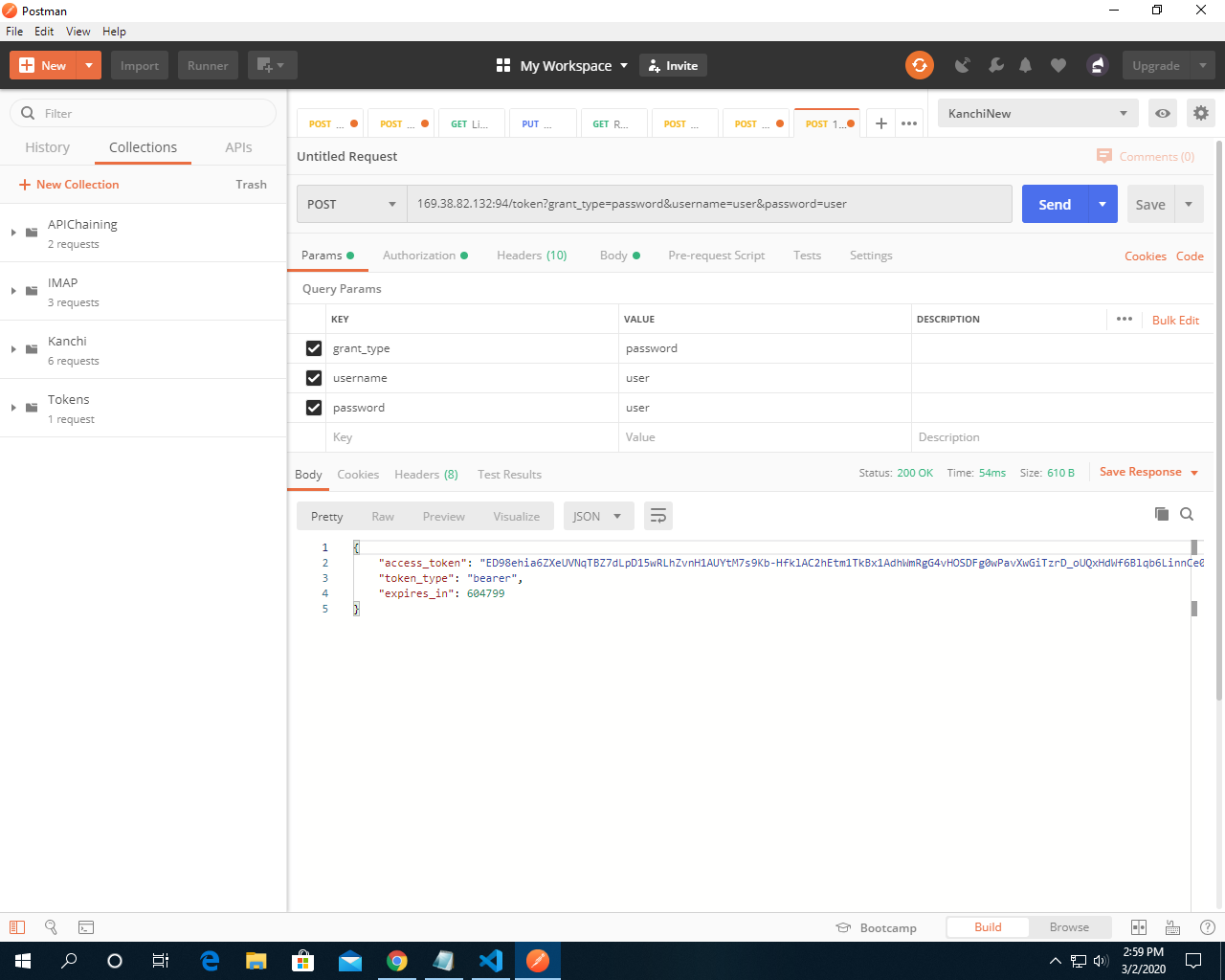Uncheck the grant_type parameter
This screenshot has height=980, width=1225.
(313, 348)
